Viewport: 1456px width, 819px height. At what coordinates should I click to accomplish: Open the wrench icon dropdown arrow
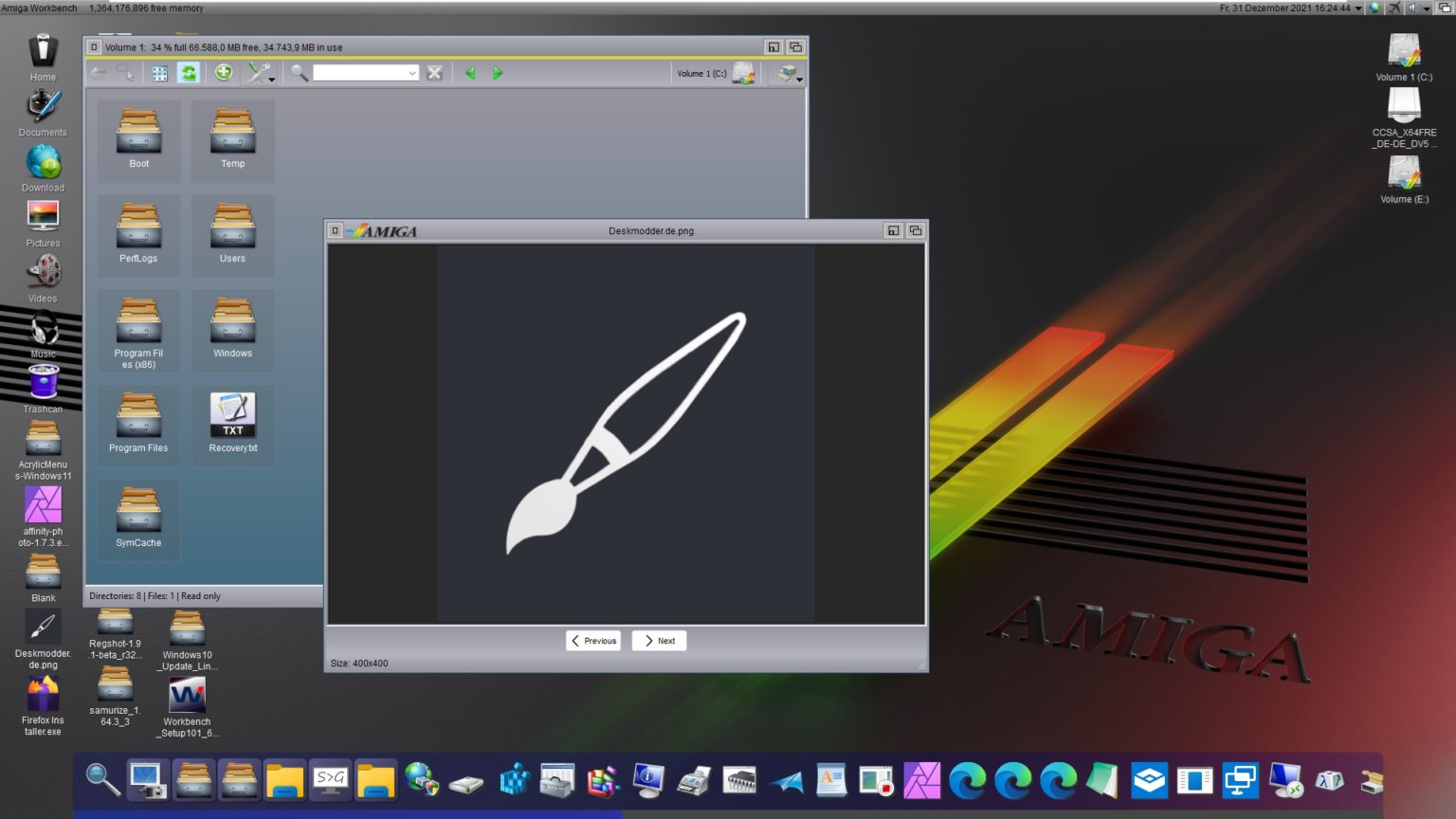pyautogui.click(x=272, y=79)
